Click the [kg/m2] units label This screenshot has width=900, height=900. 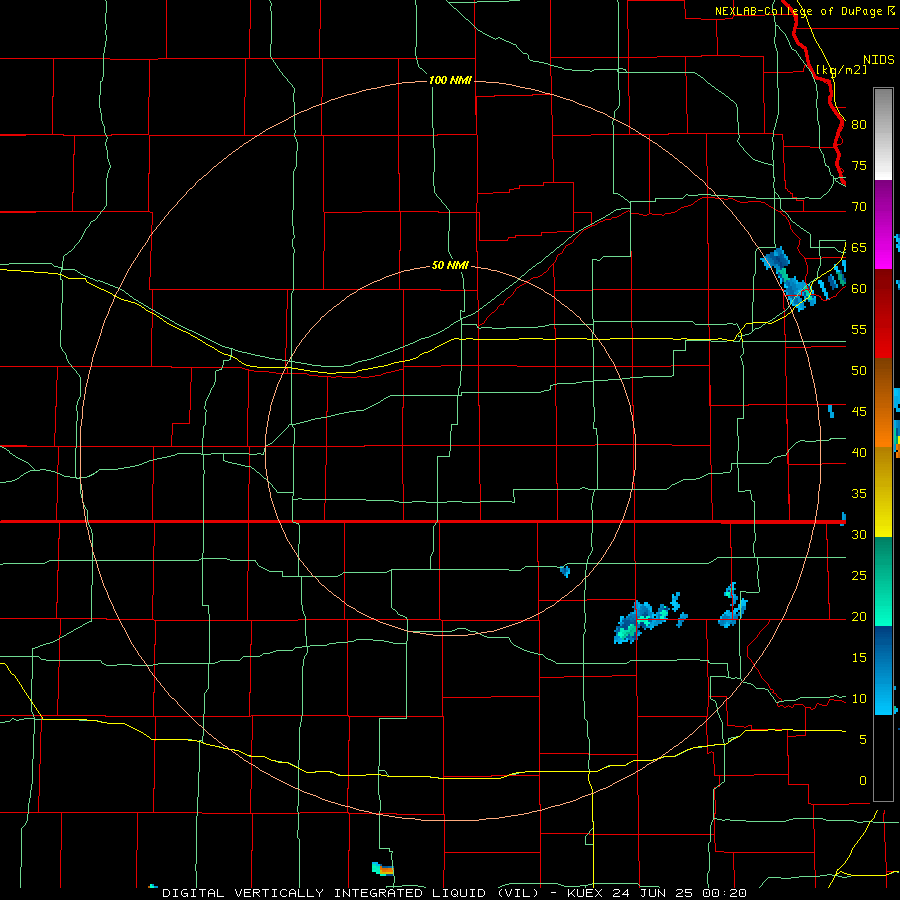tap(841, 70)
